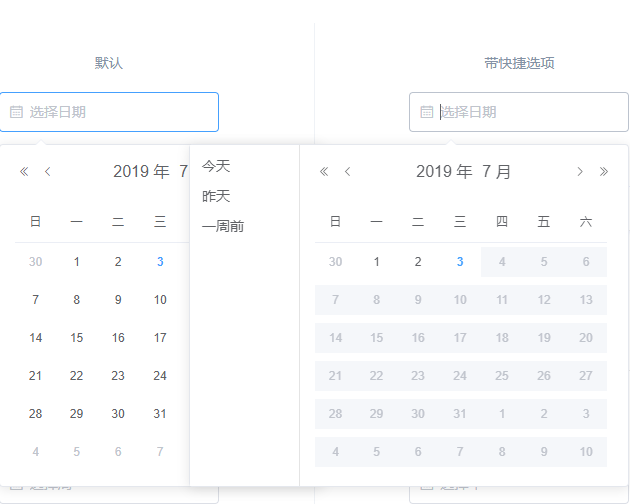Select July 10 in the 默认 calendar
The width and height of the screenshot is (630, 504).
click(x=160, y=300)
